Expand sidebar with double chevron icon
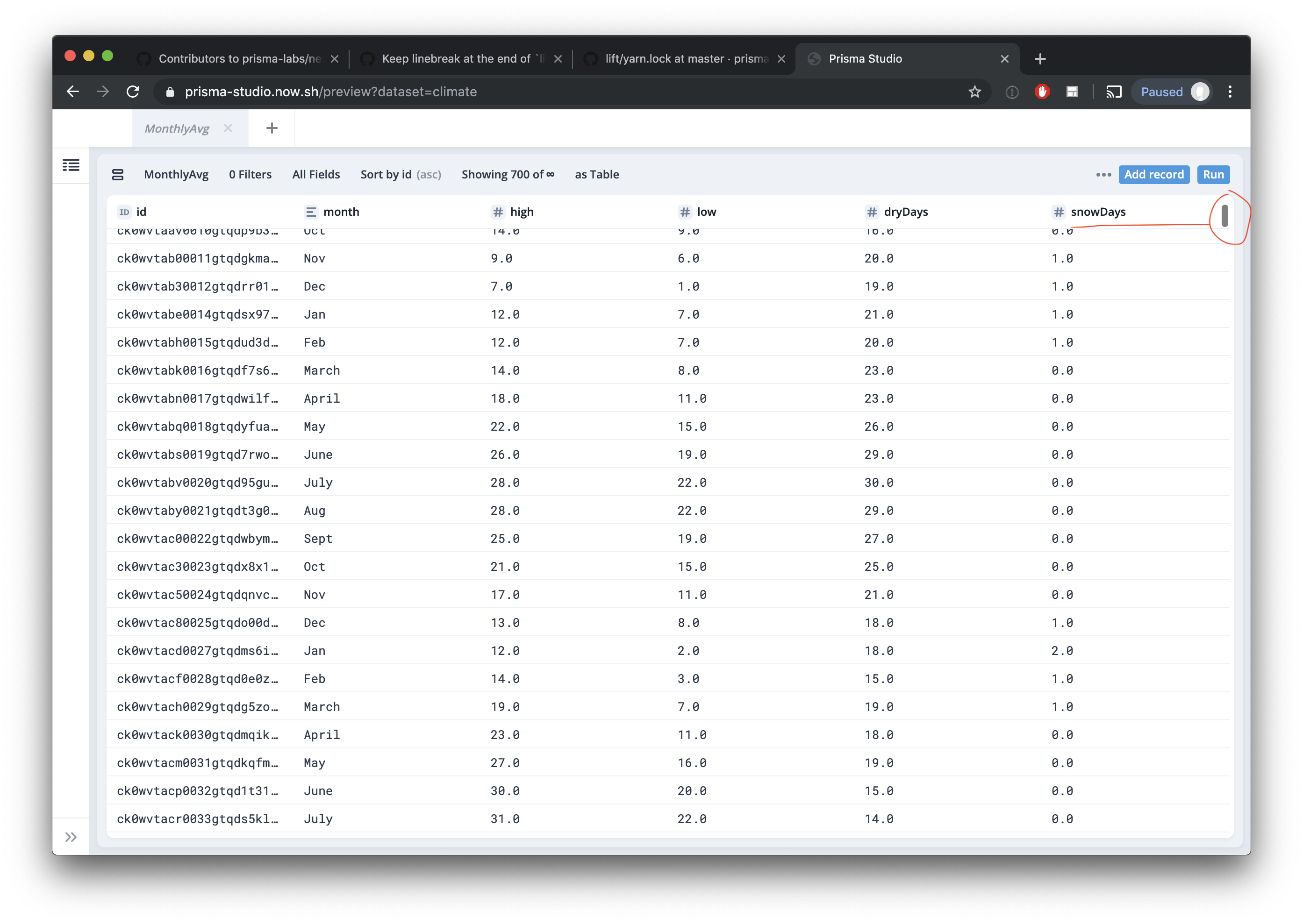 click(x=71, y=837)
